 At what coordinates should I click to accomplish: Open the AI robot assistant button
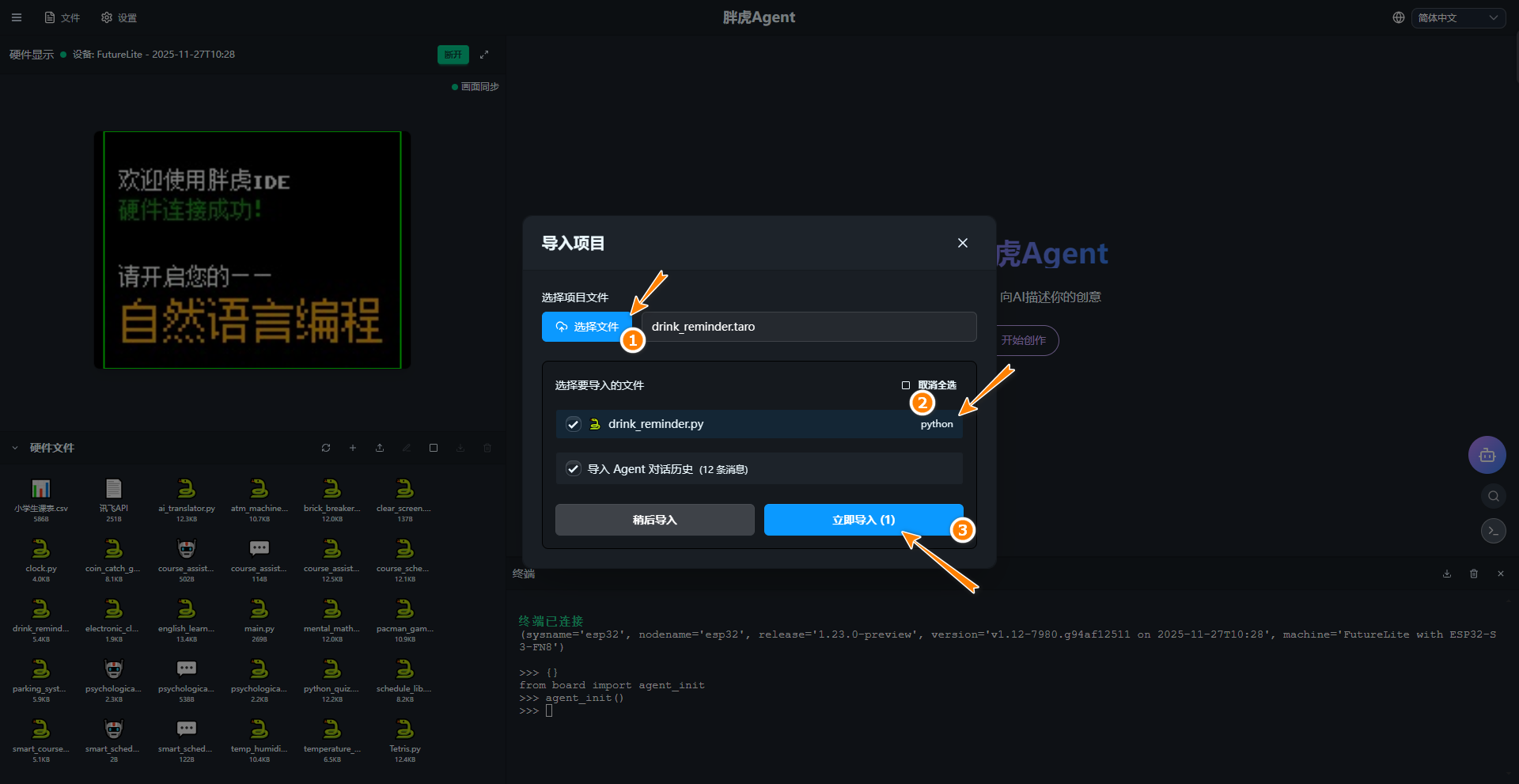click(x=1487, y=455)
